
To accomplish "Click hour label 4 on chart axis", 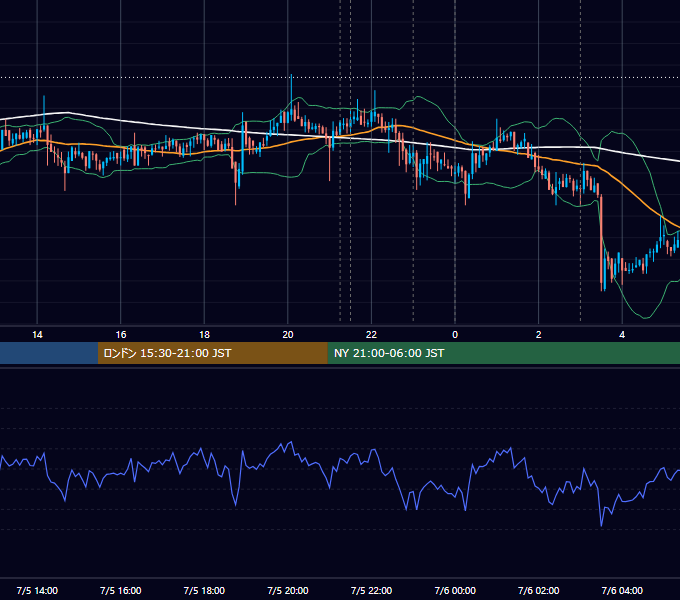I will 622,335.
